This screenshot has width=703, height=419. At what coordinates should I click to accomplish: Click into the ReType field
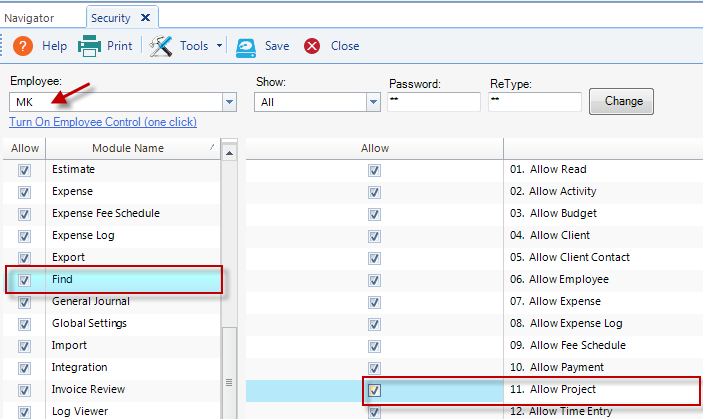click(x=535, y=102)
